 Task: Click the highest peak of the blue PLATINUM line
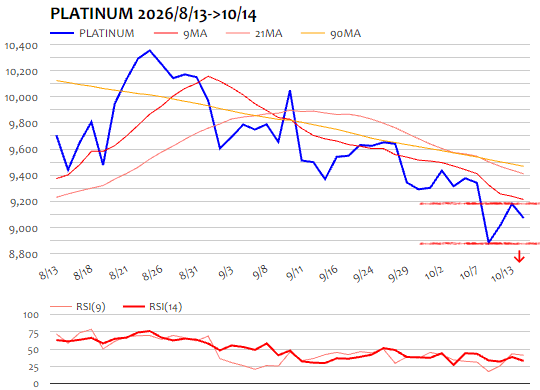150,50
